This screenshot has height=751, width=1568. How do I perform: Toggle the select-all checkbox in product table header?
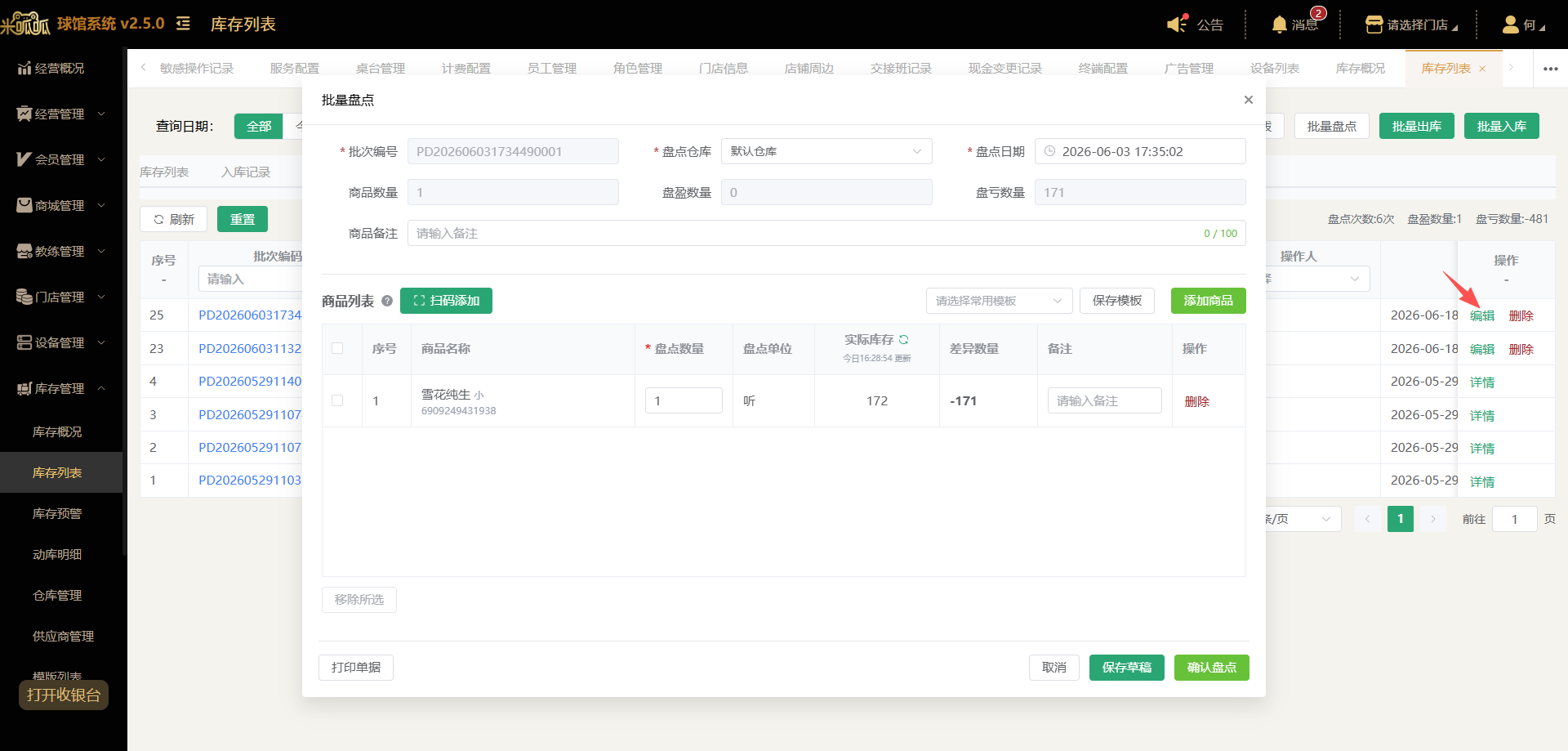337,348
